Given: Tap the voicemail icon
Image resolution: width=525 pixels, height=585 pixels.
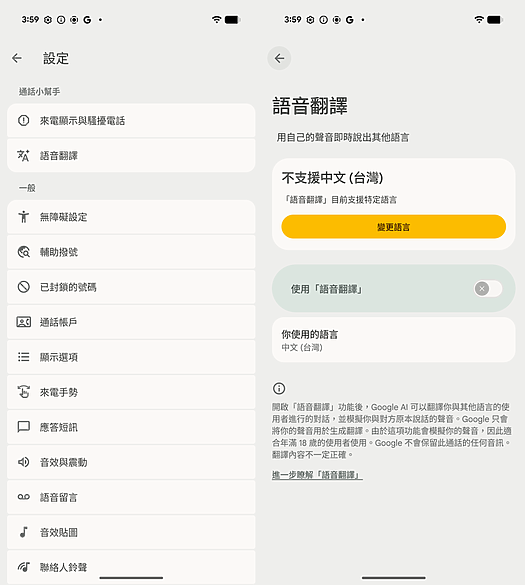Looking at the screenshot, I should click(x=24, y=497).
